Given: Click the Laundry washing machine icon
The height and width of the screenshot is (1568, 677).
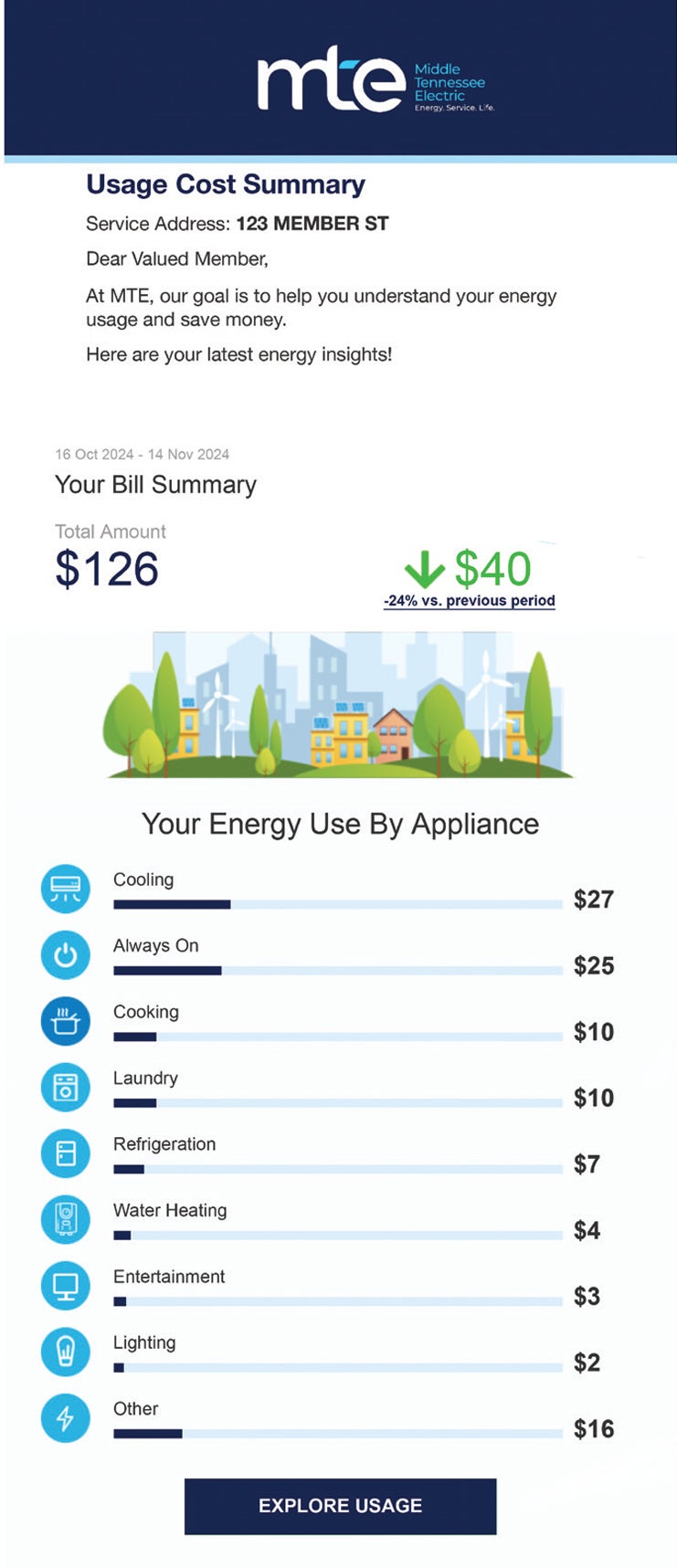Looking at the screenshot, I should point(66,1087).
